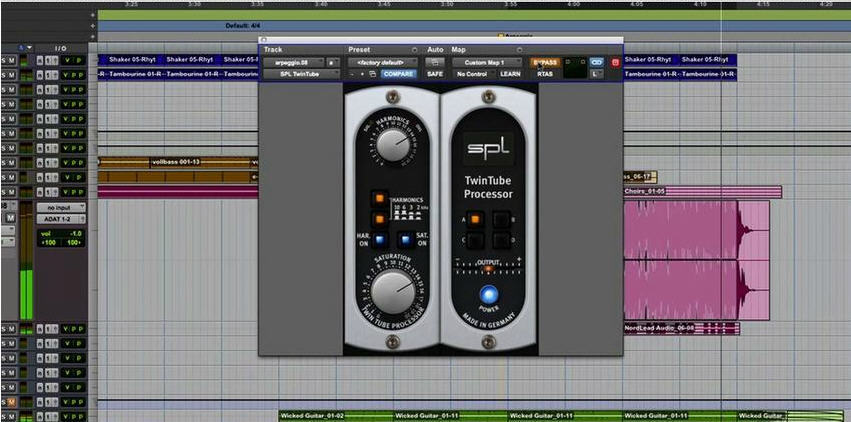This screenshot has width=851, height=422.
Task: Select TwinTube setting D
Action: [x=501, y=240]
